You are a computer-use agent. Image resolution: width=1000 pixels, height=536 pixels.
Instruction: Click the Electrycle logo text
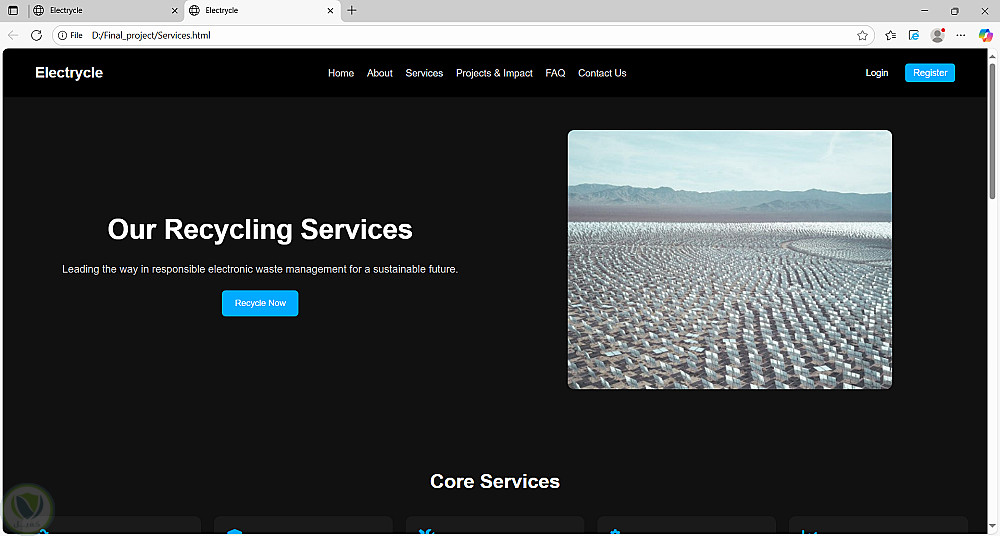[69, 73]
